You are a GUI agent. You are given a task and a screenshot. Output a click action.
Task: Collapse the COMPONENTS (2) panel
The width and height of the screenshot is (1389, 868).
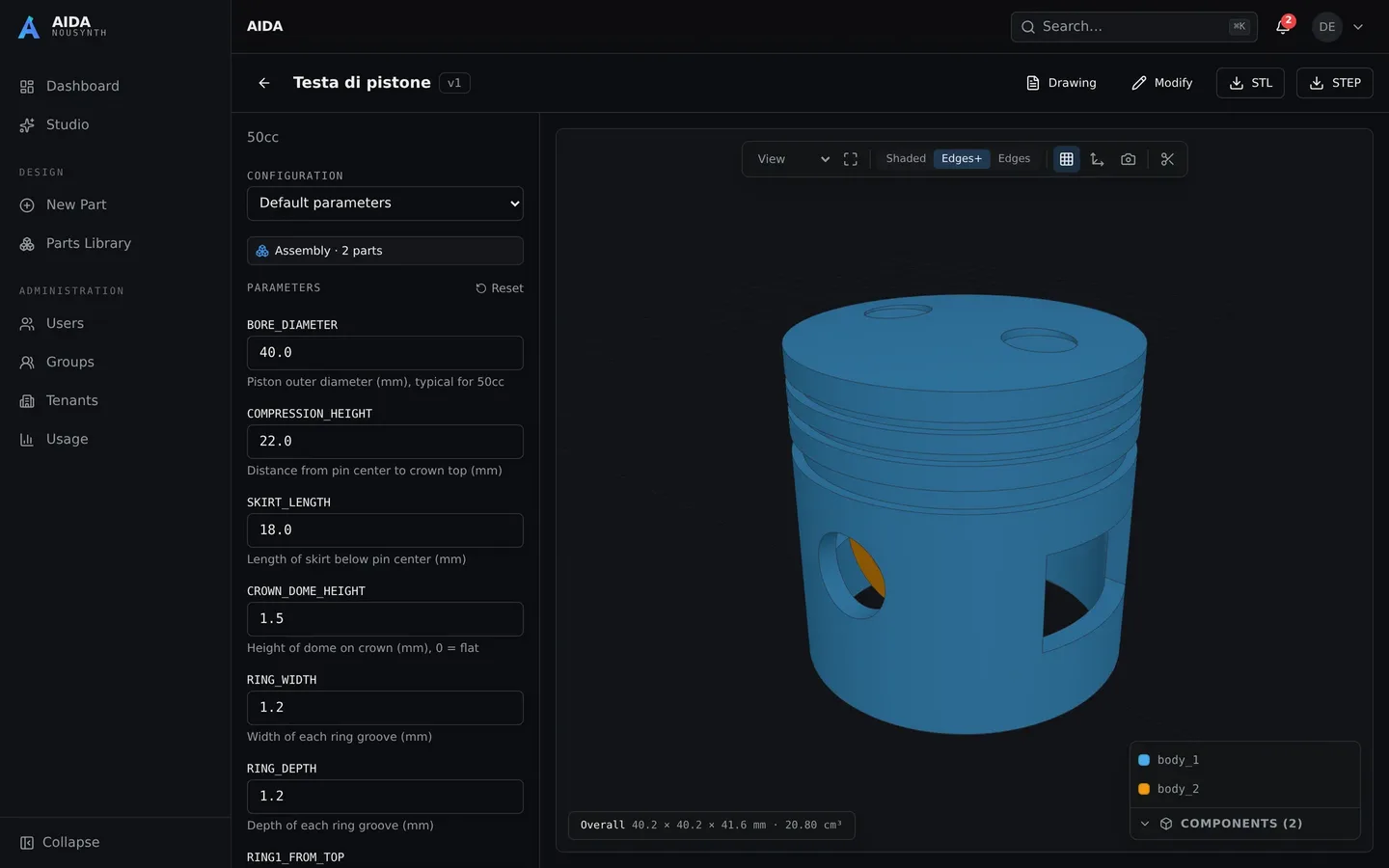(x=1244, y=824)
